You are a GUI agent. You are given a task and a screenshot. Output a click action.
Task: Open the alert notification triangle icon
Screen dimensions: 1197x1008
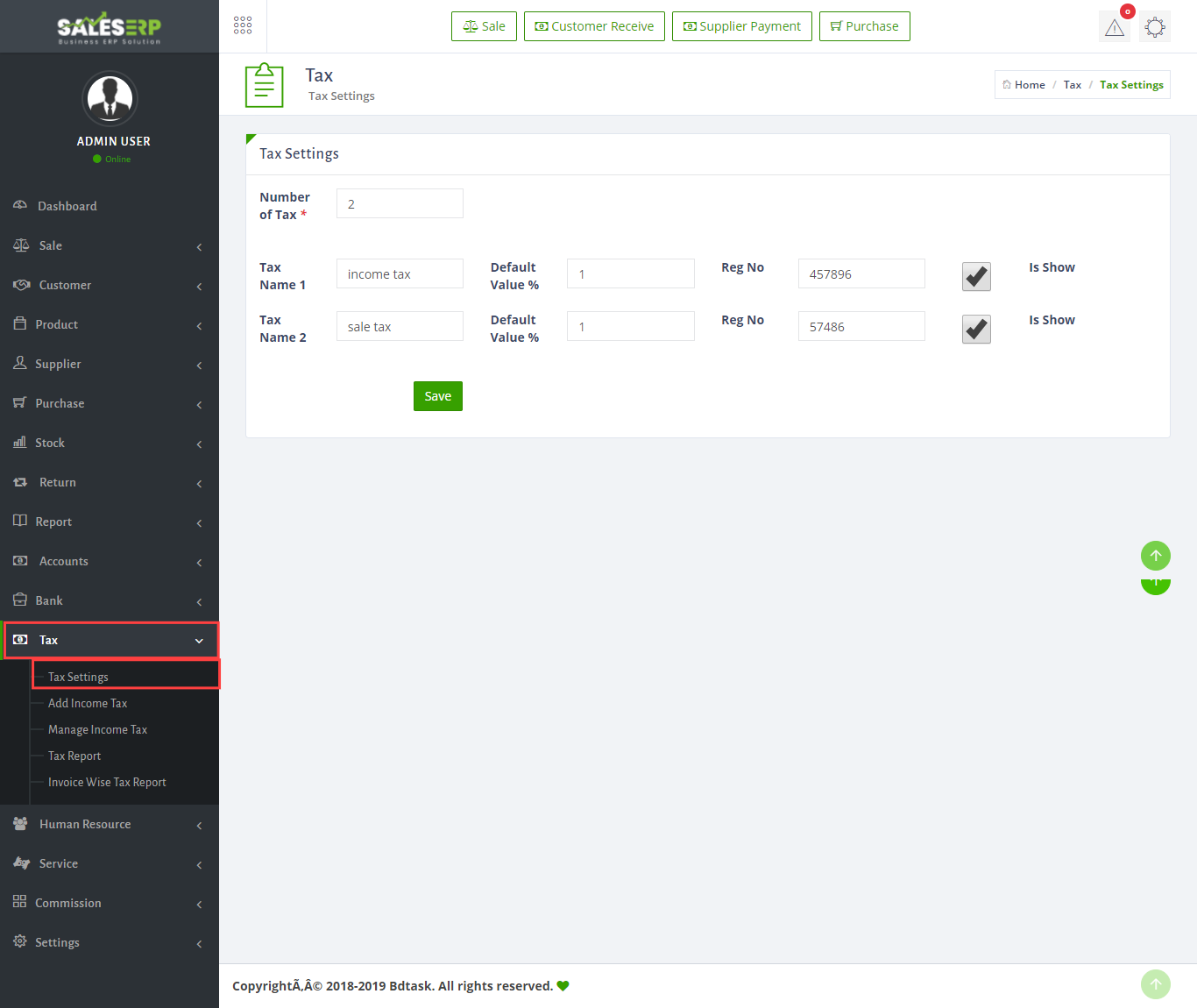click(x=1114, y=27)
